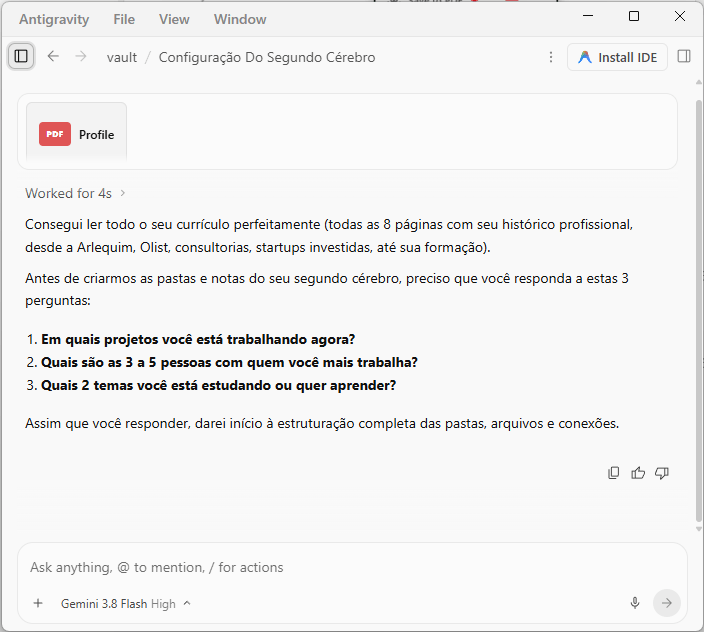Add an attachment with the plus icon
Screen dimensions: 704x632
click(38, 603)
